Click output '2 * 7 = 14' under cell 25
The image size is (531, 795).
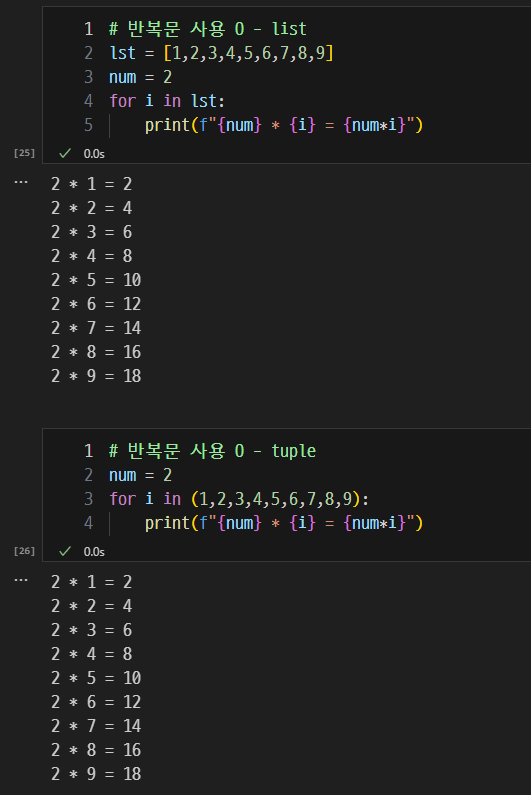click(x=96, y=328)
